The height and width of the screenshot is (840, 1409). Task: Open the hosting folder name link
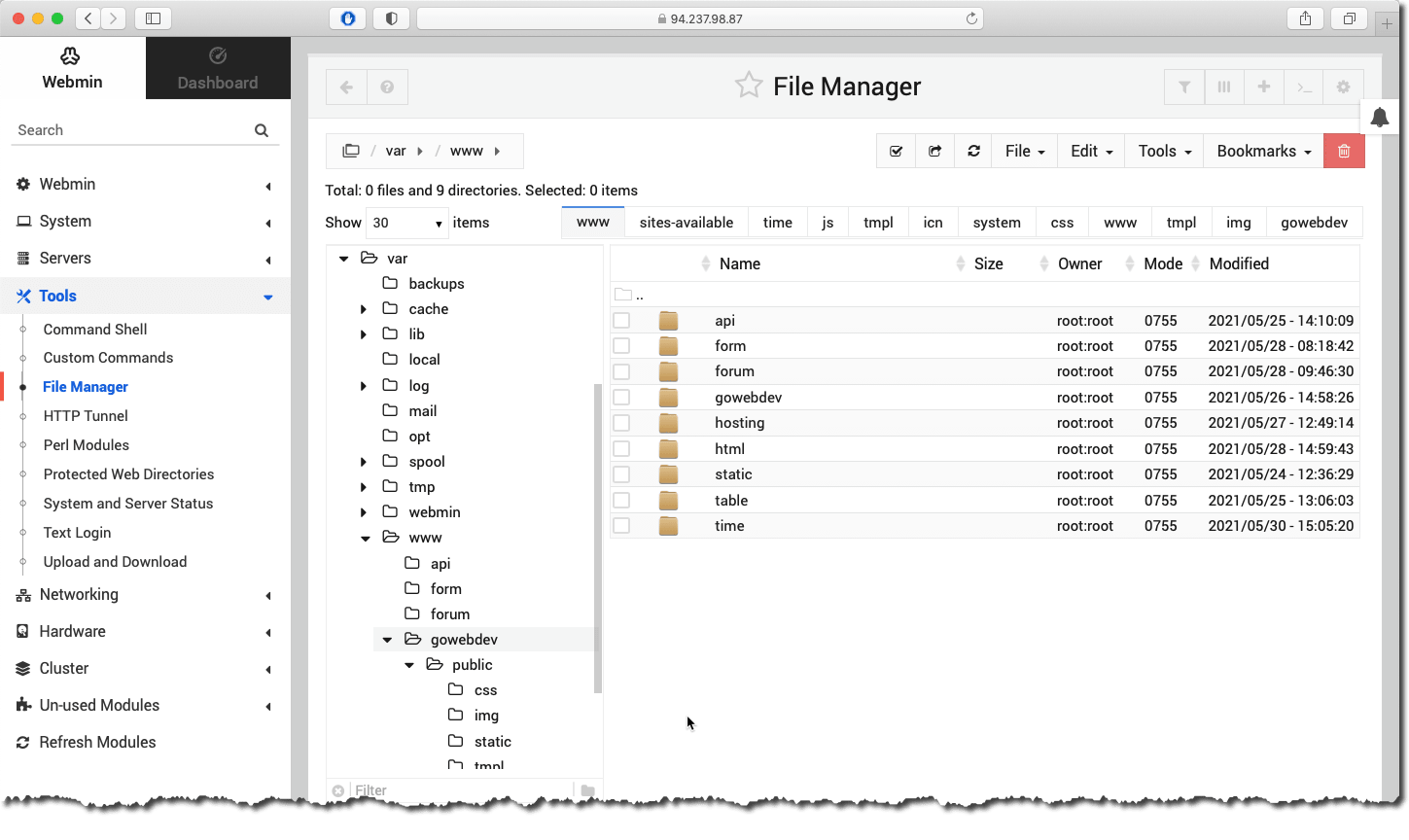739,423
